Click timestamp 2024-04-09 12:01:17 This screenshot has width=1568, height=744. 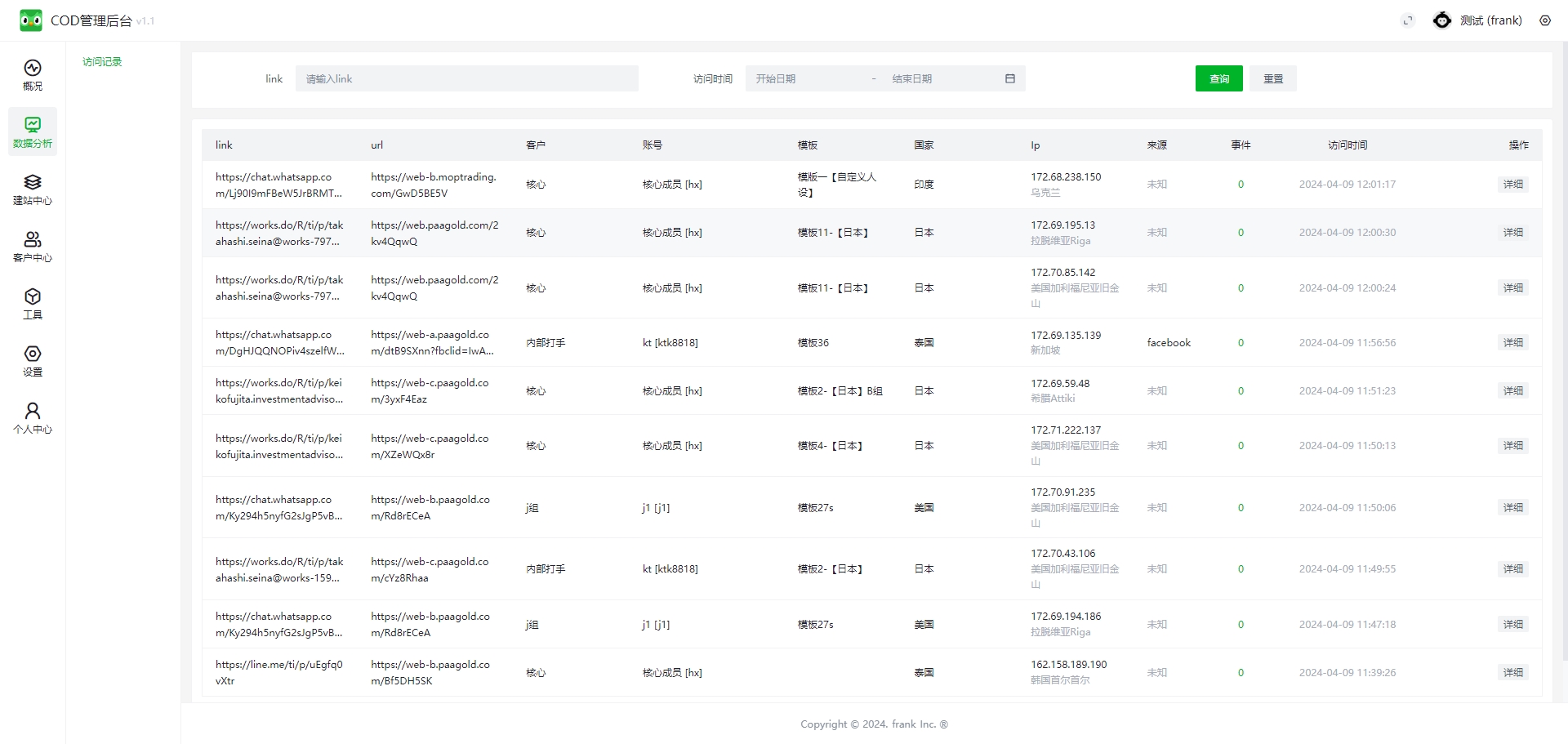pos(1347,185)
